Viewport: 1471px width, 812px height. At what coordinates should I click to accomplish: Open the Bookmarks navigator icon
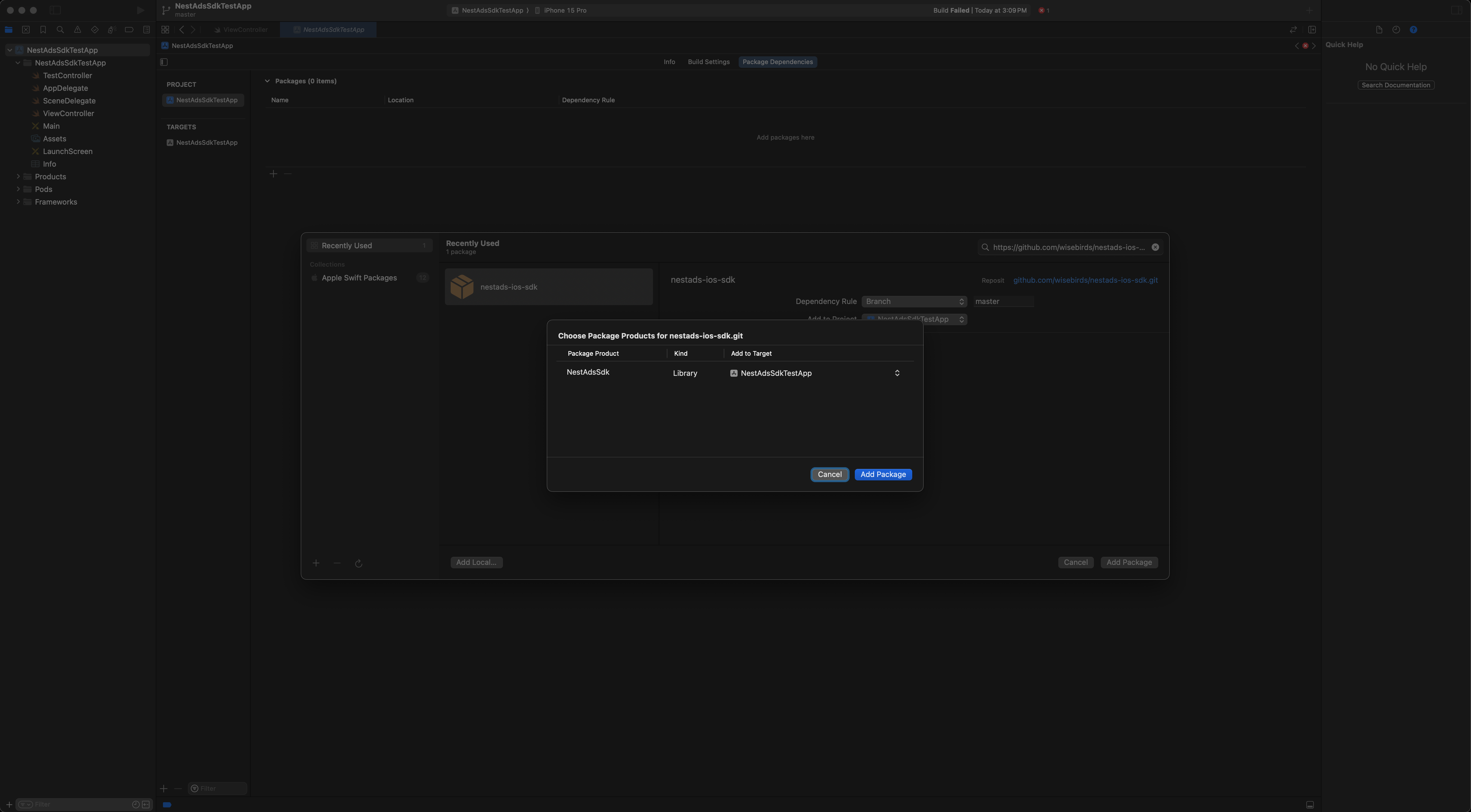[x=43, y=30]
